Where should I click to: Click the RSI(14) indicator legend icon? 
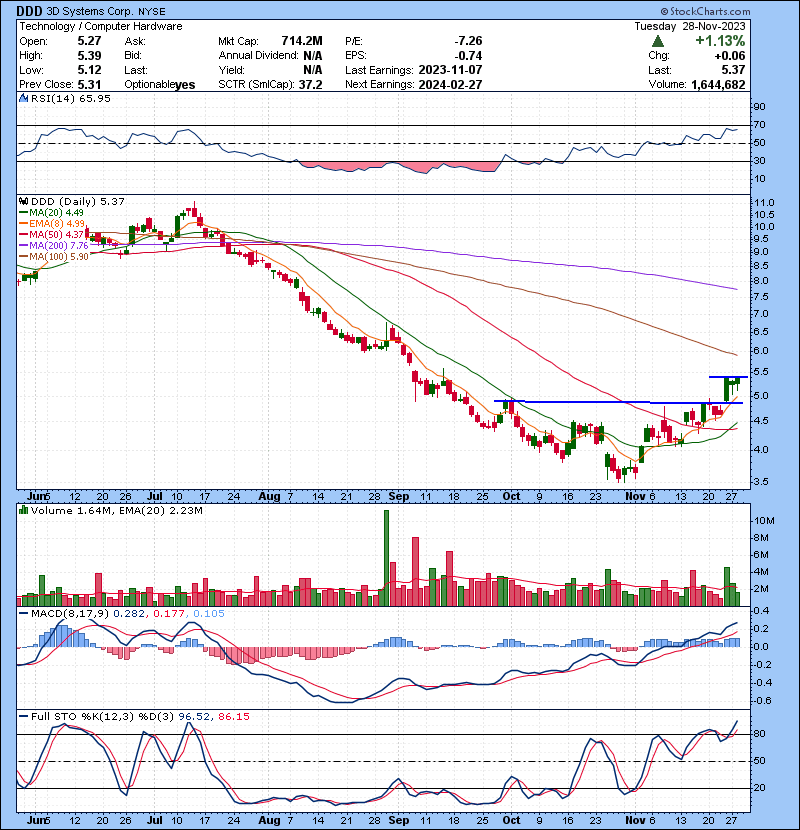tap(23, 99)
